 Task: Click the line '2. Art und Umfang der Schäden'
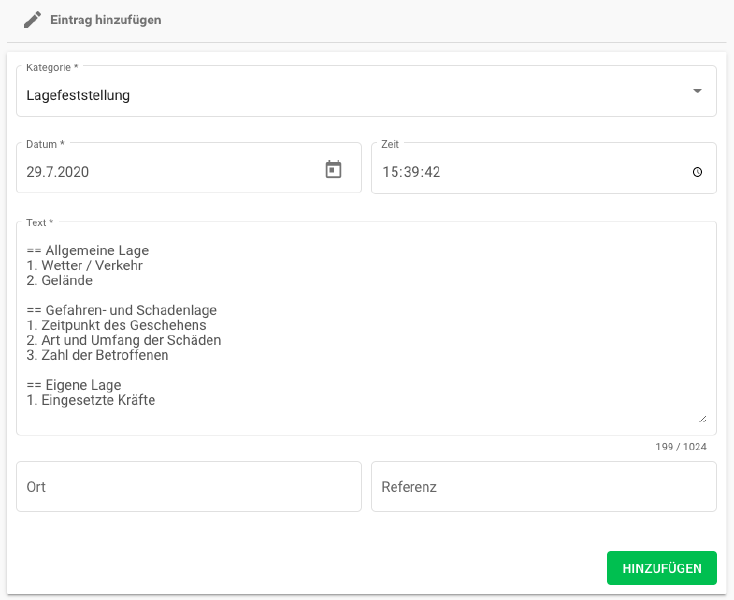[x=124, y=340]
